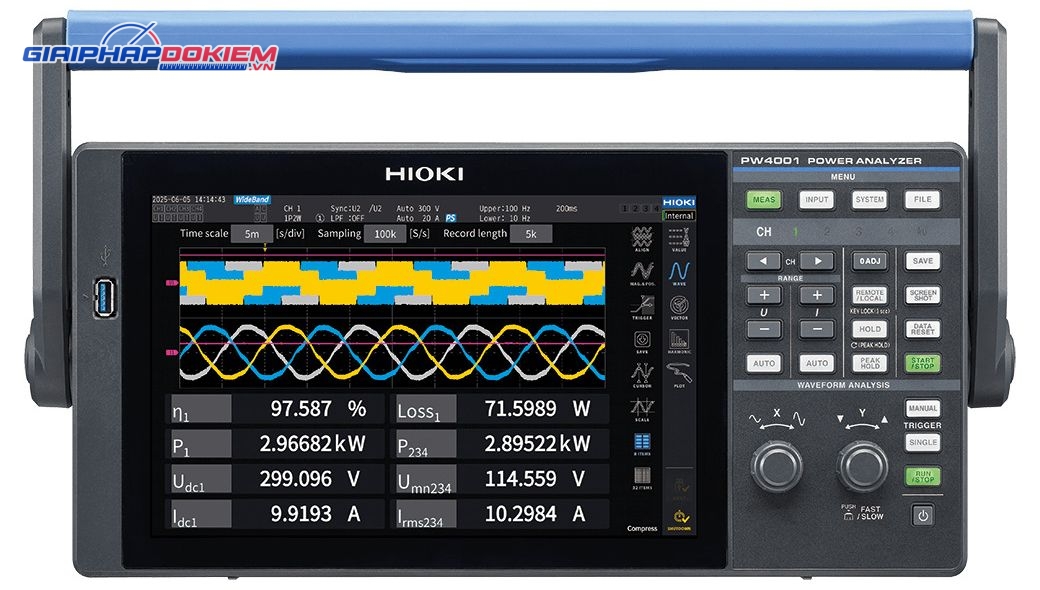Select the SYSTEM menu key
1040x590 pixels.
[870, 200]
